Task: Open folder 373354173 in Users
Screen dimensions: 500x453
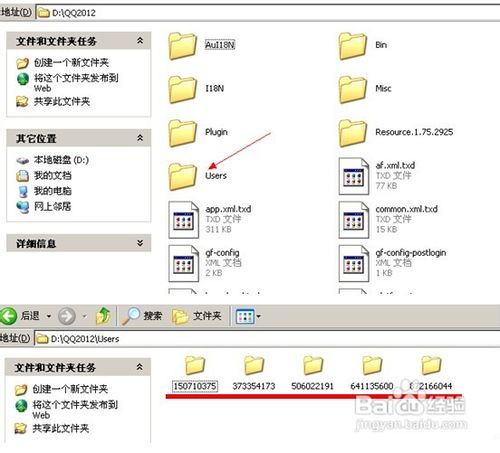Action: [x=254, y=365]
